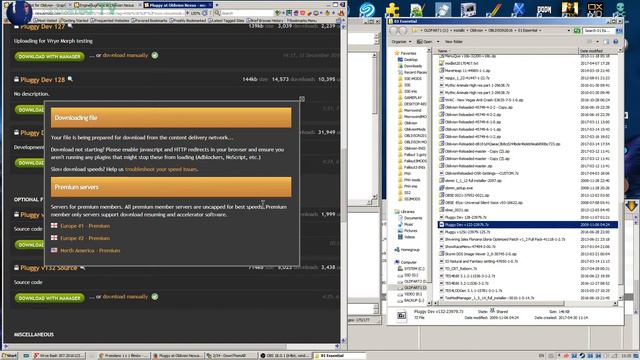Open Brief Browse History bookmark

coord(265,20)
